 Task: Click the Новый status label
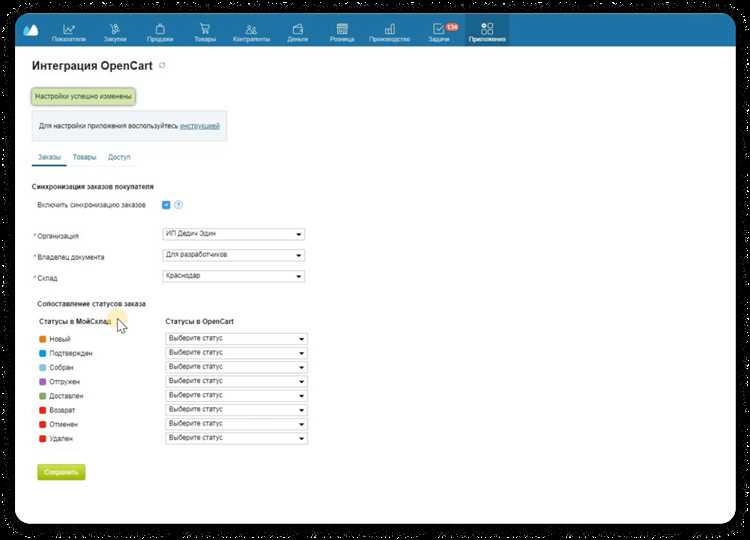(x=60, y=339)
